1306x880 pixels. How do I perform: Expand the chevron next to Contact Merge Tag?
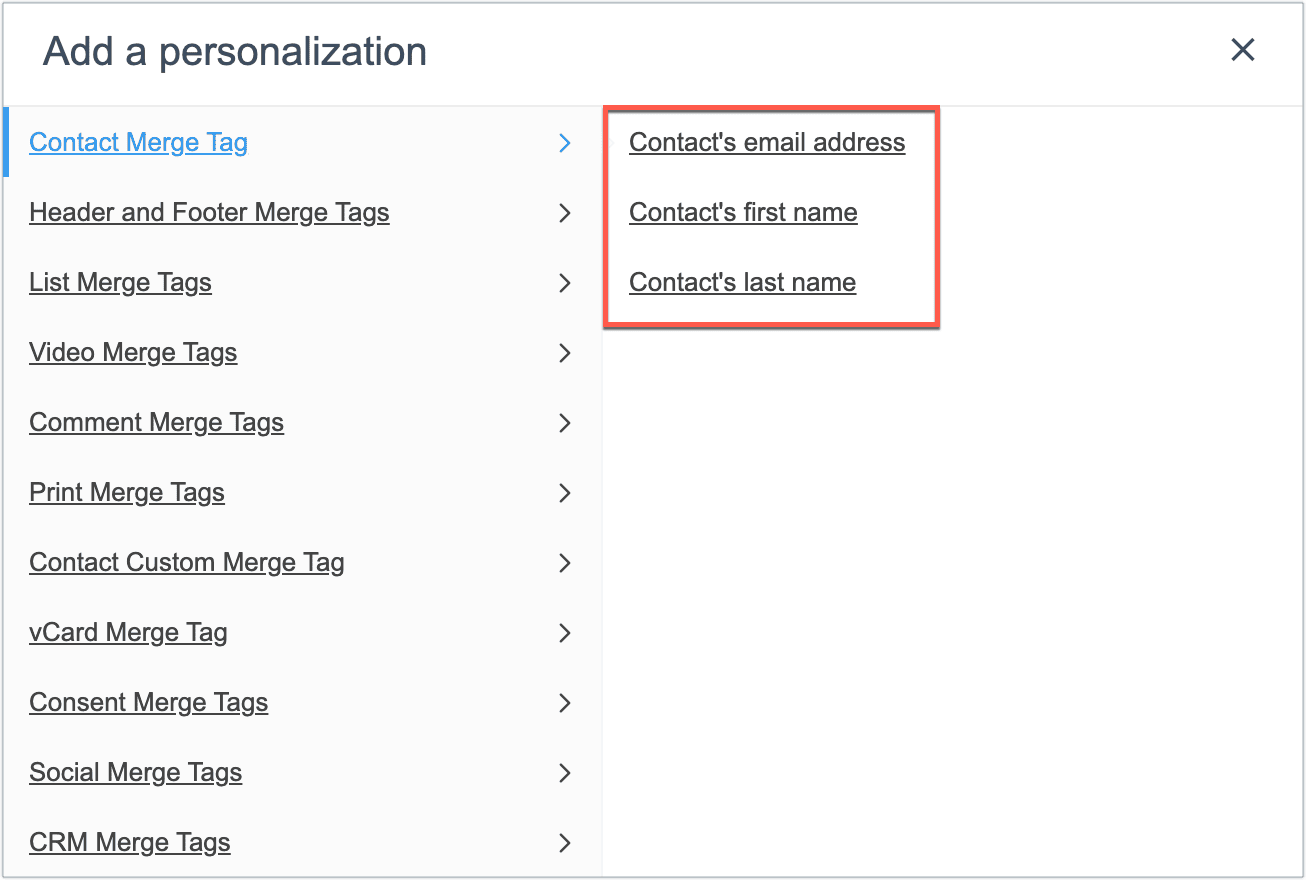(x=565, y=143)
